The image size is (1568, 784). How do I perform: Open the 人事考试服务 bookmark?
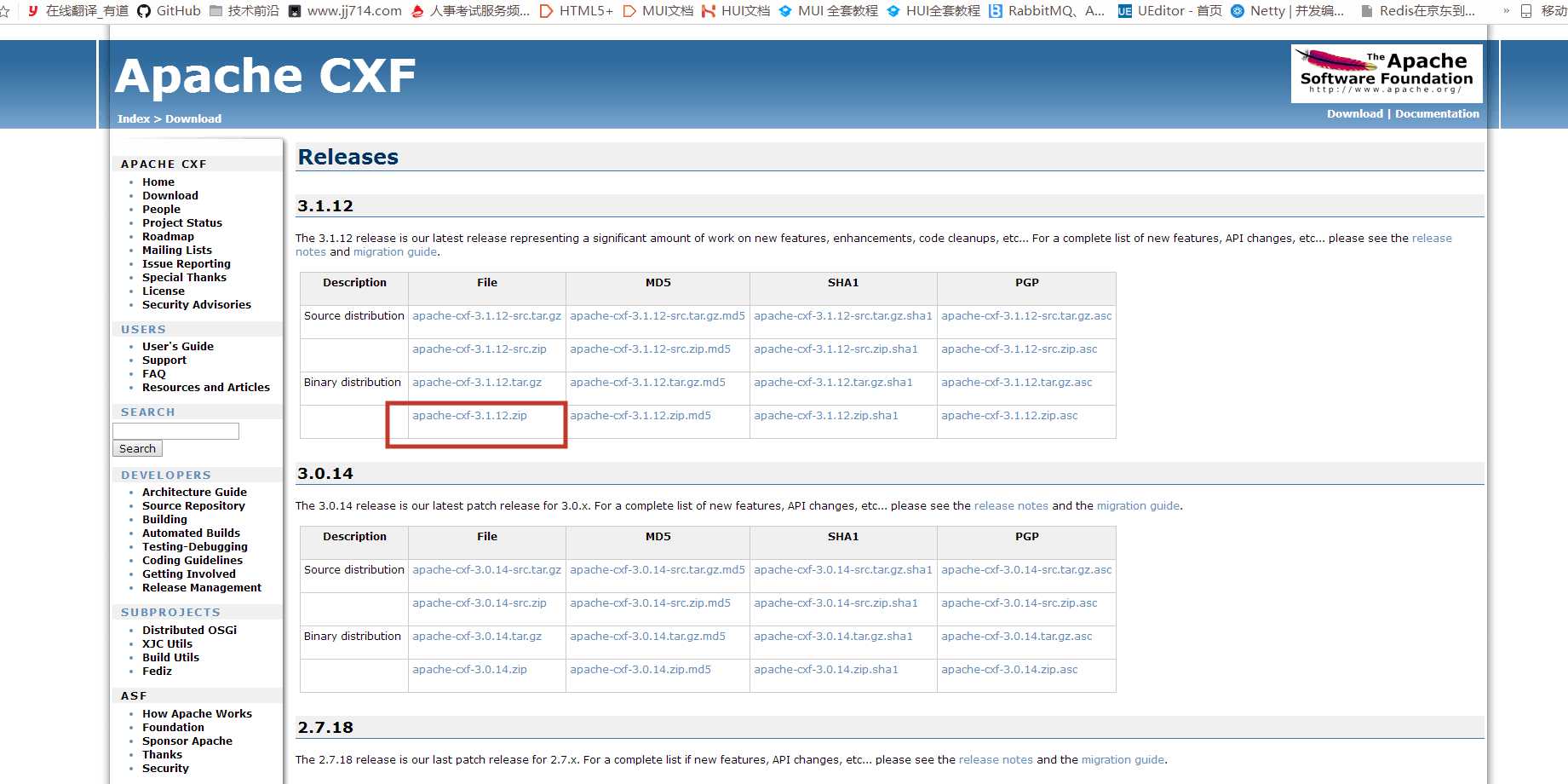click(x=470, y=11)
